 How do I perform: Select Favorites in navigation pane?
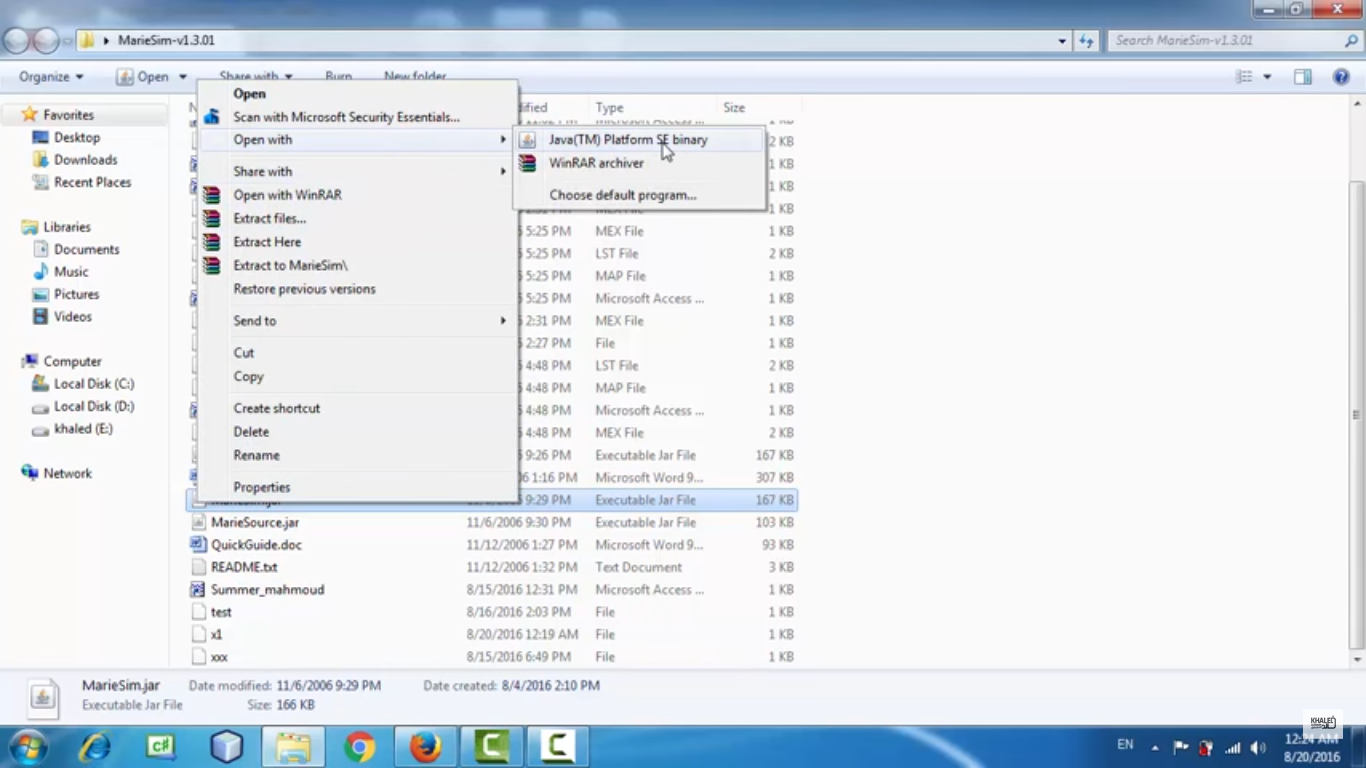pos(68,115)
